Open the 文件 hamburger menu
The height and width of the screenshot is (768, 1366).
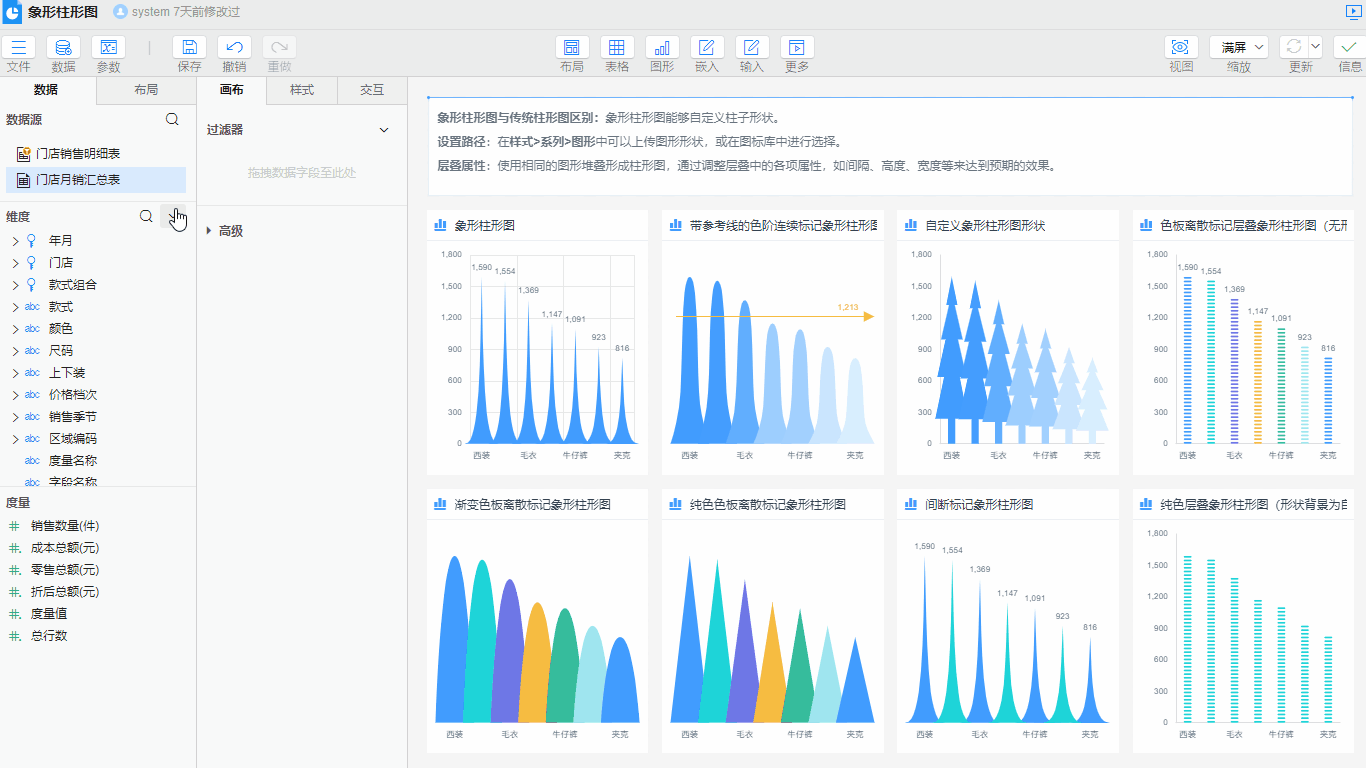19,48
